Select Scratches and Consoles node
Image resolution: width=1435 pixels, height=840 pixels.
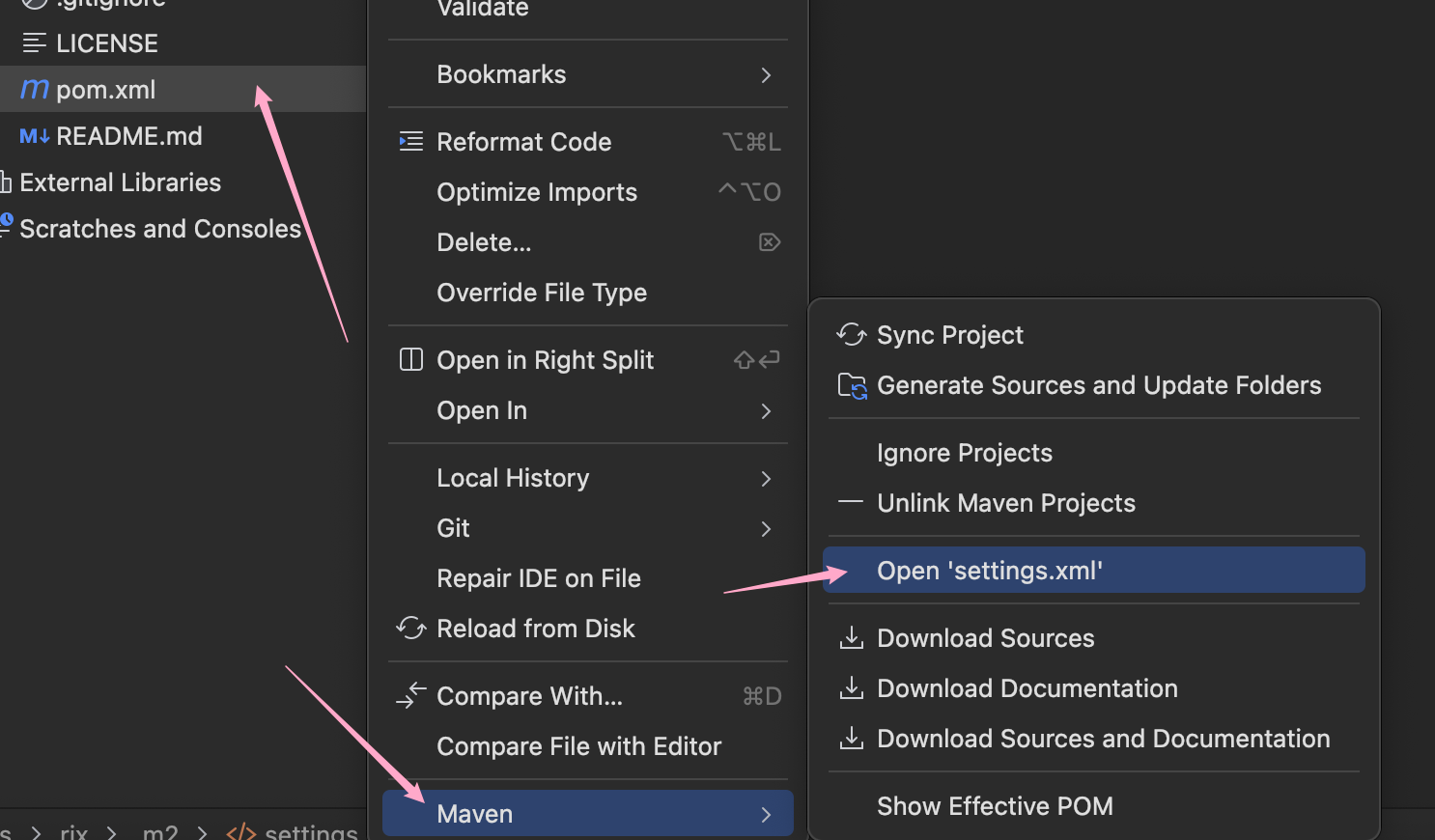pyautogui.click(x=183, y=229)
